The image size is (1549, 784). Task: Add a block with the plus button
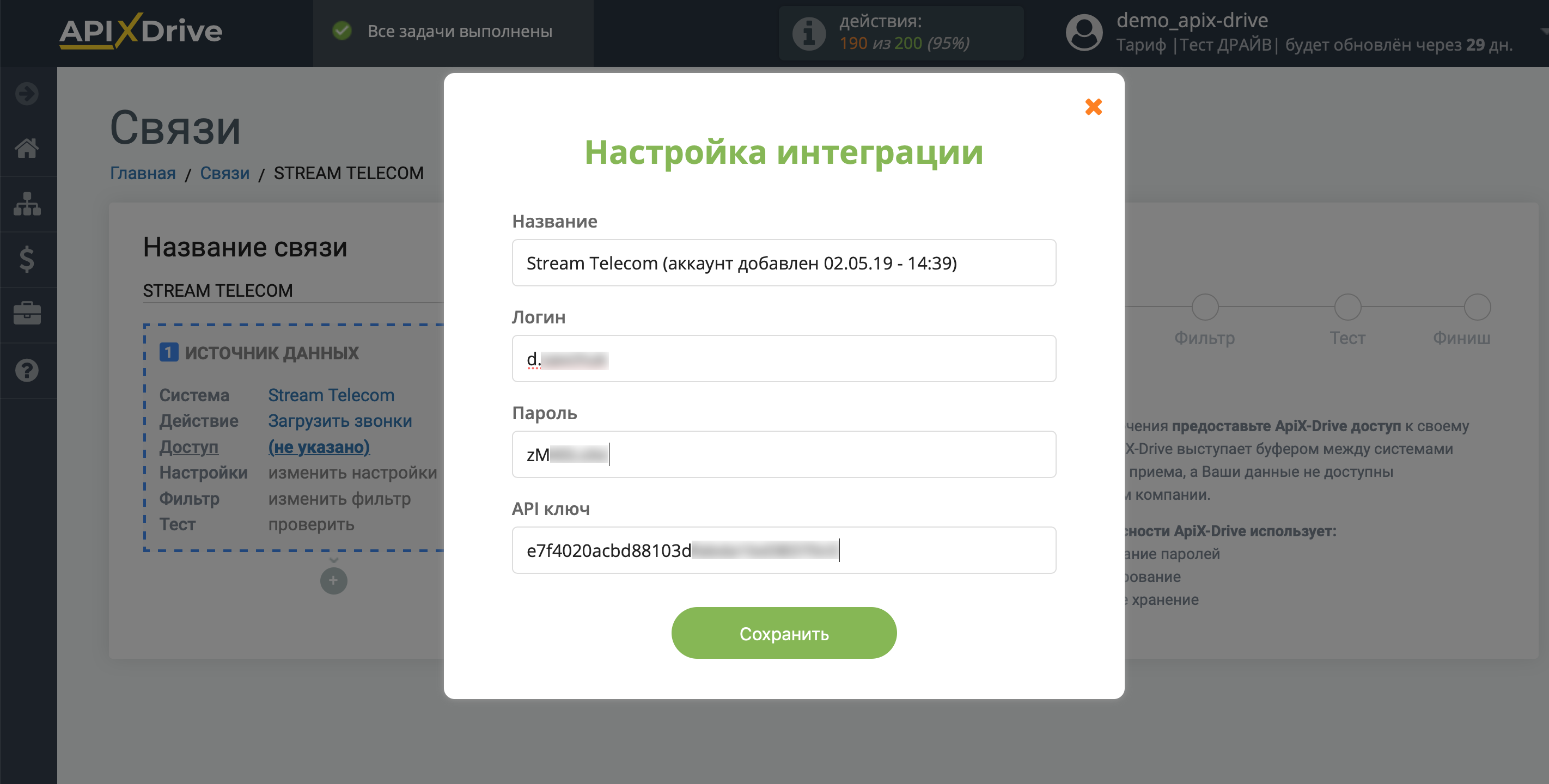[333, 581]
